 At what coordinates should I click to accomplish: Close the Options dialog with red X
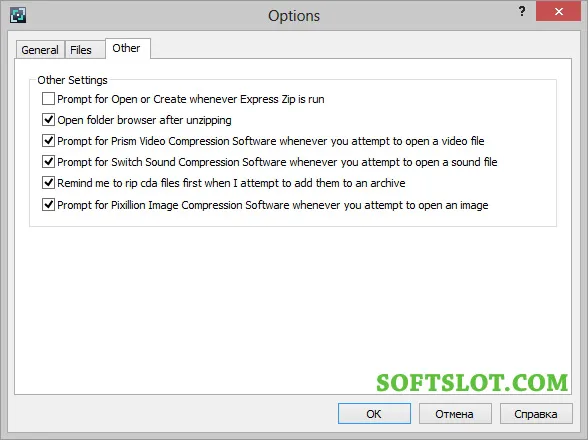coord(558,11)
